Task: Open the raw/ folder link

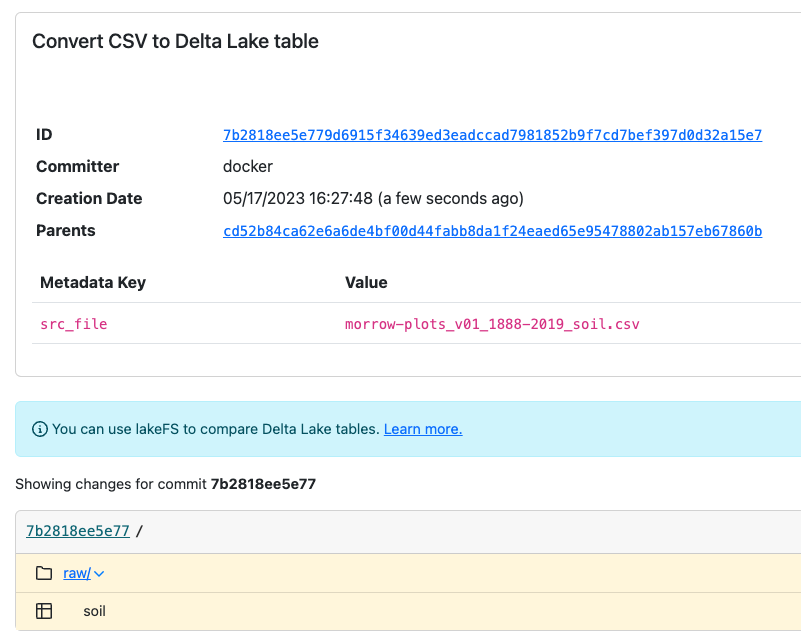Action: (x=77, y=573)
